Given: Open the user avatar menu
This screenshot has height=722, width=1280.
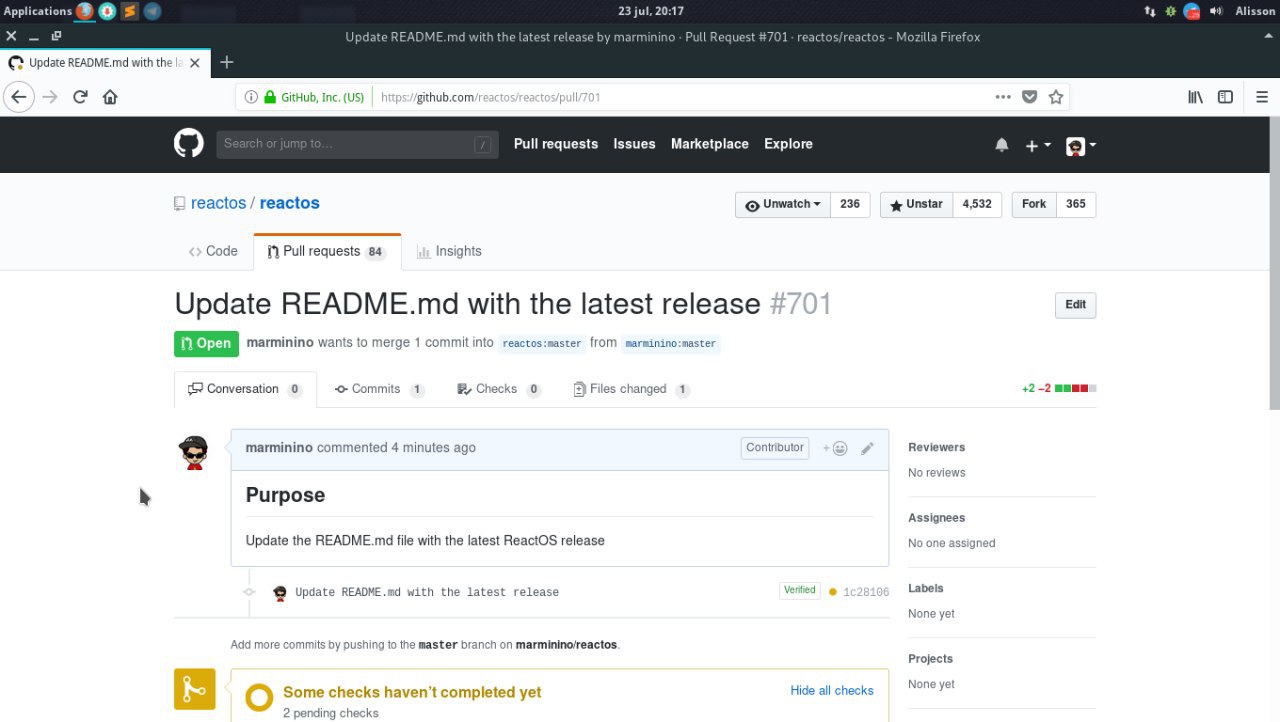Looking at the screenshot, I should tap(1080, 145).
